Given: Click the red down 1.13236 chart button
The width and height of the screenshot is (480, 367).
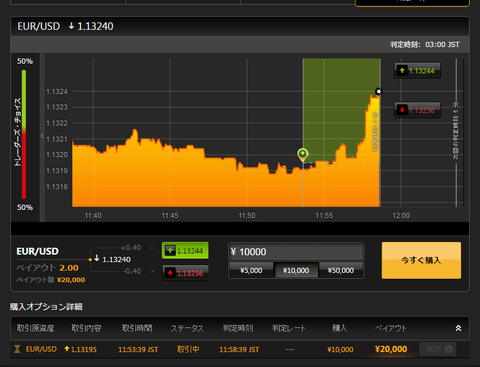Looking at the screenshot, I should [x=417, y=110].
